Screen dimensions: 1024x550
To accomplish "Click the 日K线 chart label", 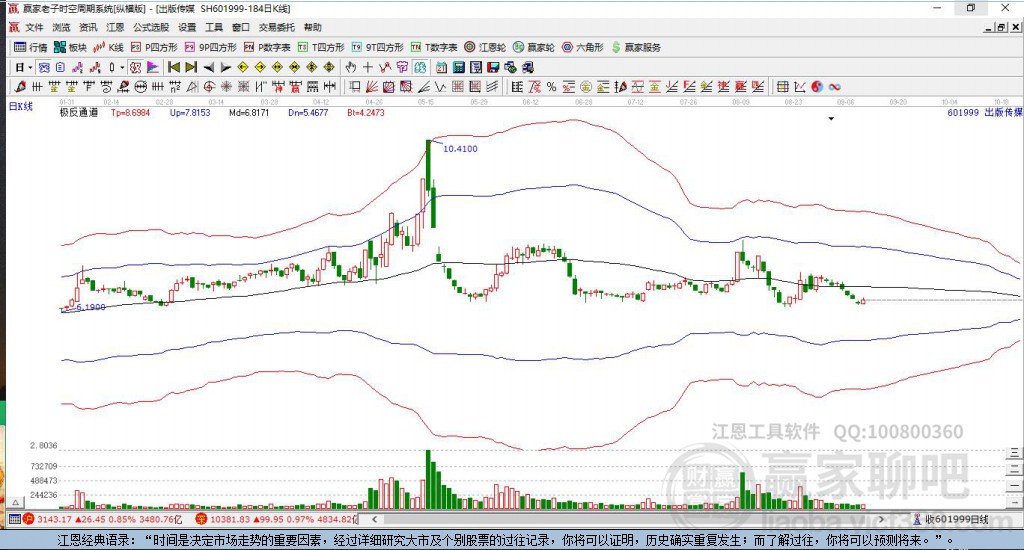I will [x=20, y=106].
